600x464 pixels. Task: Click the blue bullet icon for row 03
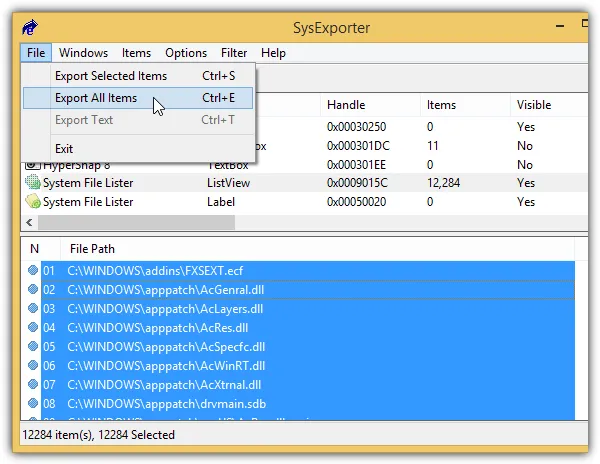pos(33,308)
